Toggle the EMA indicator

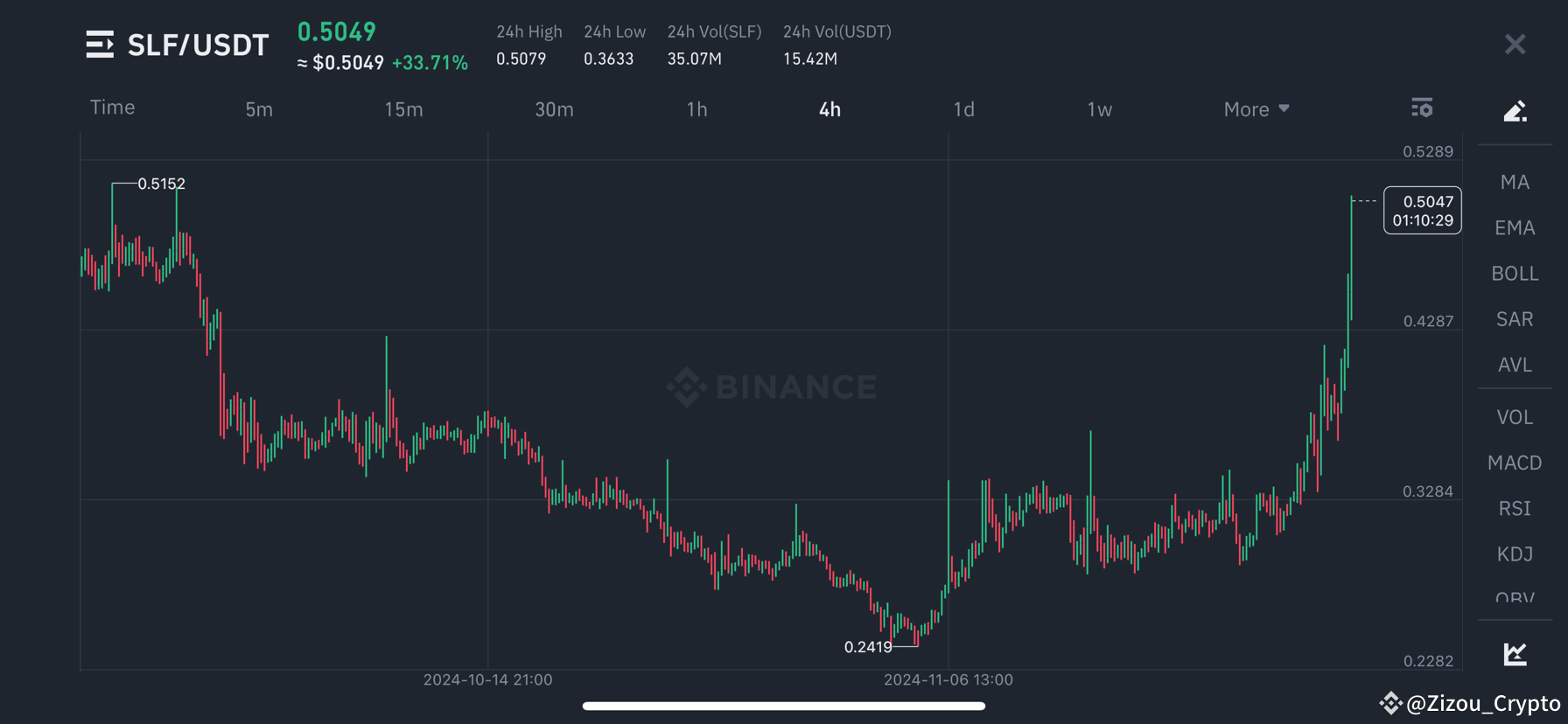click(x=1515, y=227)
